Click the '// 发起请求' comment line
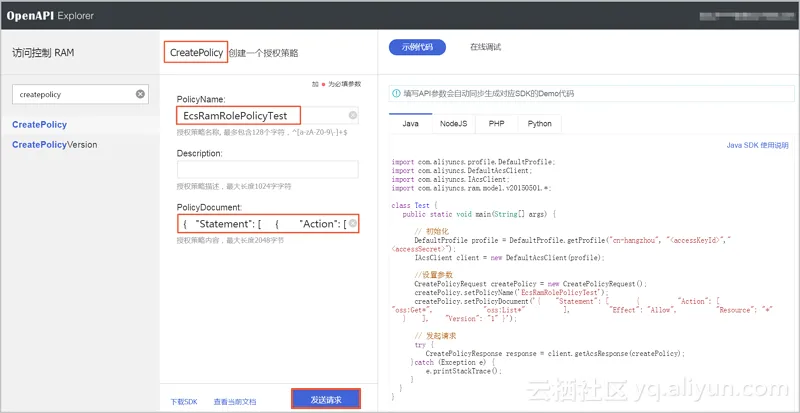Viewport: 800px width, 413px height. pyautogui.click(x=435, y=336)
